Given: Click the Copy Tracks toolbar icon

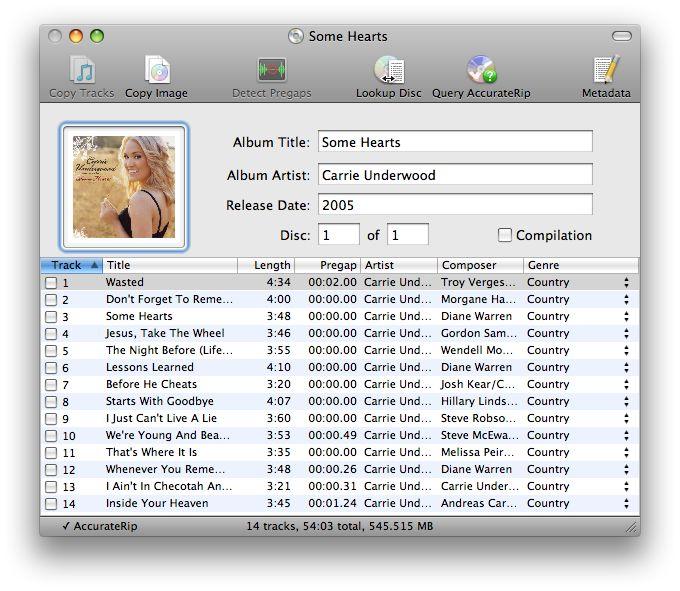Looking at the screenshot, I should pyautogui.click(x=82, y=70).
